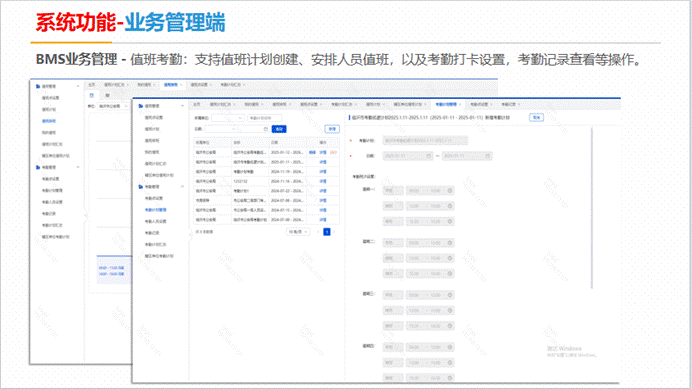Click clock icon in 星期三 third time row
The height and width of the screenshot is (389, 692).
coord(450,326)
